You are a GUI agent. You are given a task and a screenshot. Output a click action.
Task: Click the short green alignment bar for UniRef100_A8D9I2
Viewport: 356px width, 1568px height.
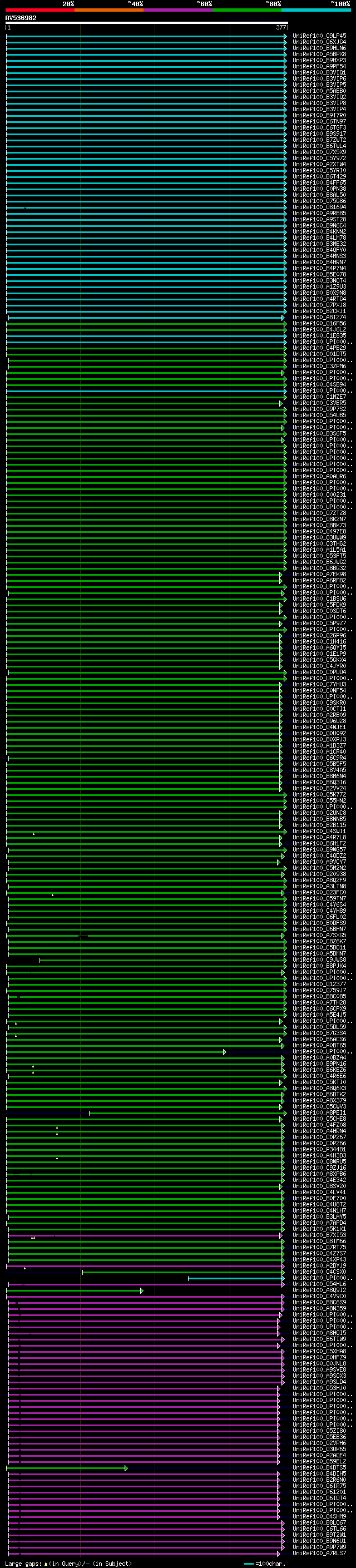click(x=75, y=1290)
